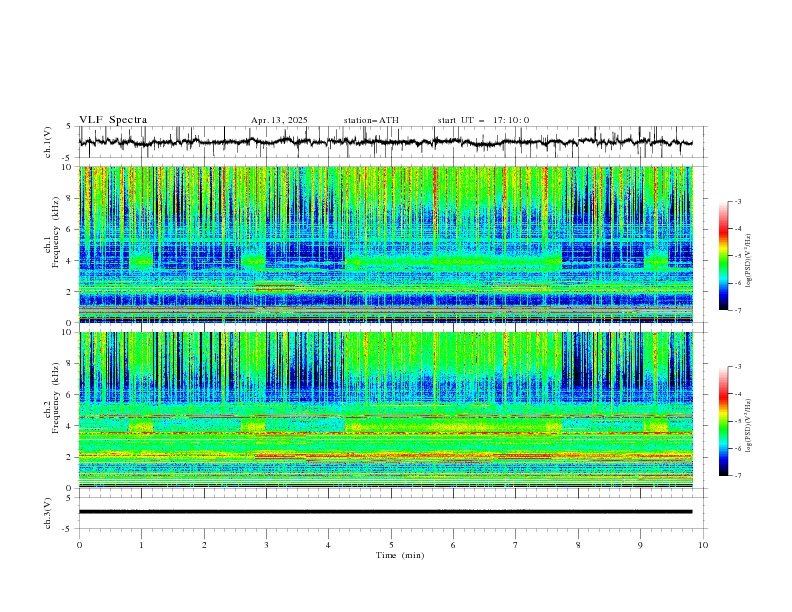The image size is (792, 612).
Task: Click inside the ch.1 spectrogram panel
Action: click(386, 244)
